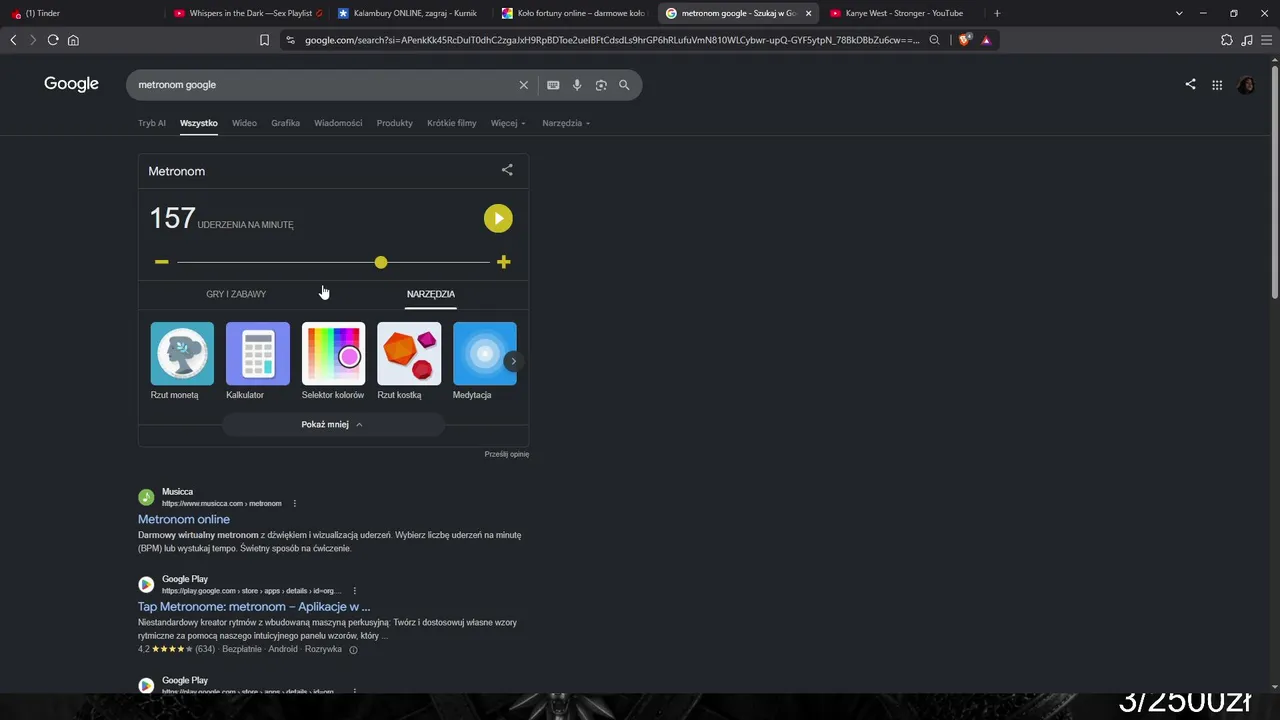Open the Narzędzia search tools dropdown
The height and width of the screenshot is (720, 1280).
tap(566, 123)
